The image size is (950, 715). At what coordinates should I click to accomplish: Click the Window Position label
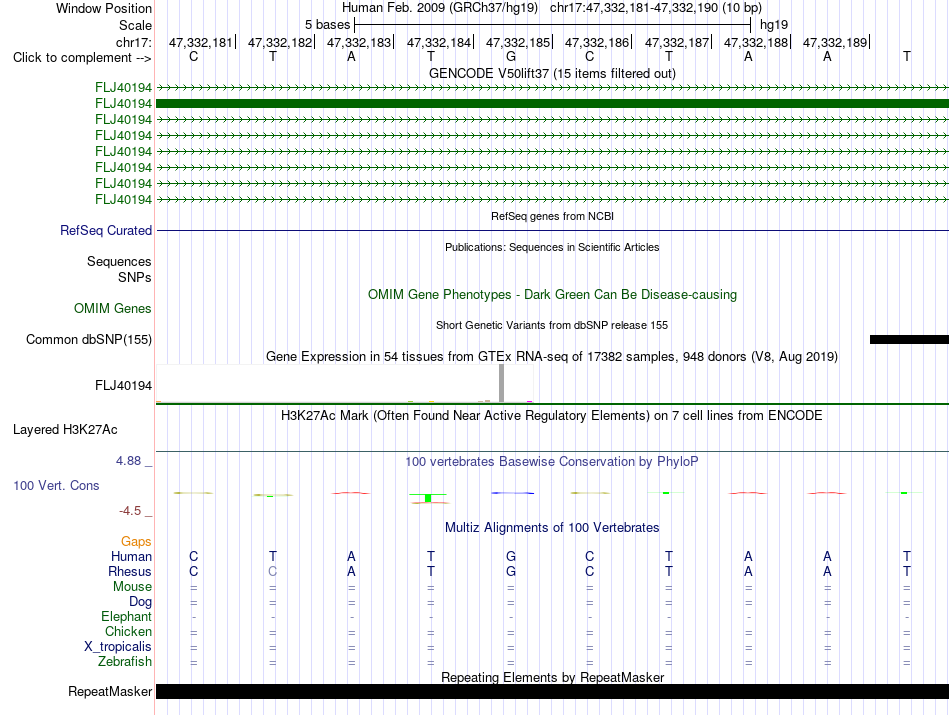(104, 8)
